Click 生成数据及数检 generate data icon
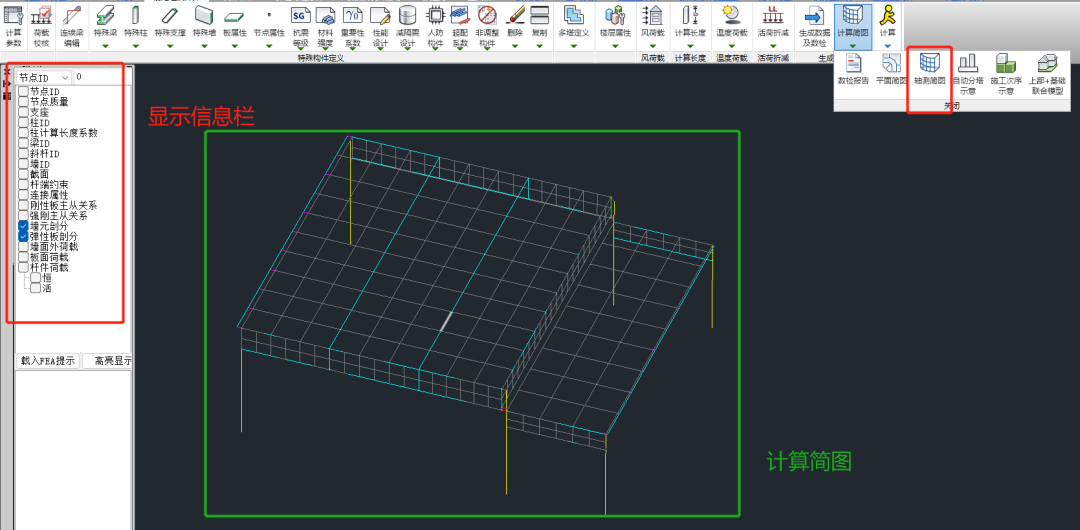Image resolution: width=1080 pixels, height=530 pixels. tap(815, 15)
